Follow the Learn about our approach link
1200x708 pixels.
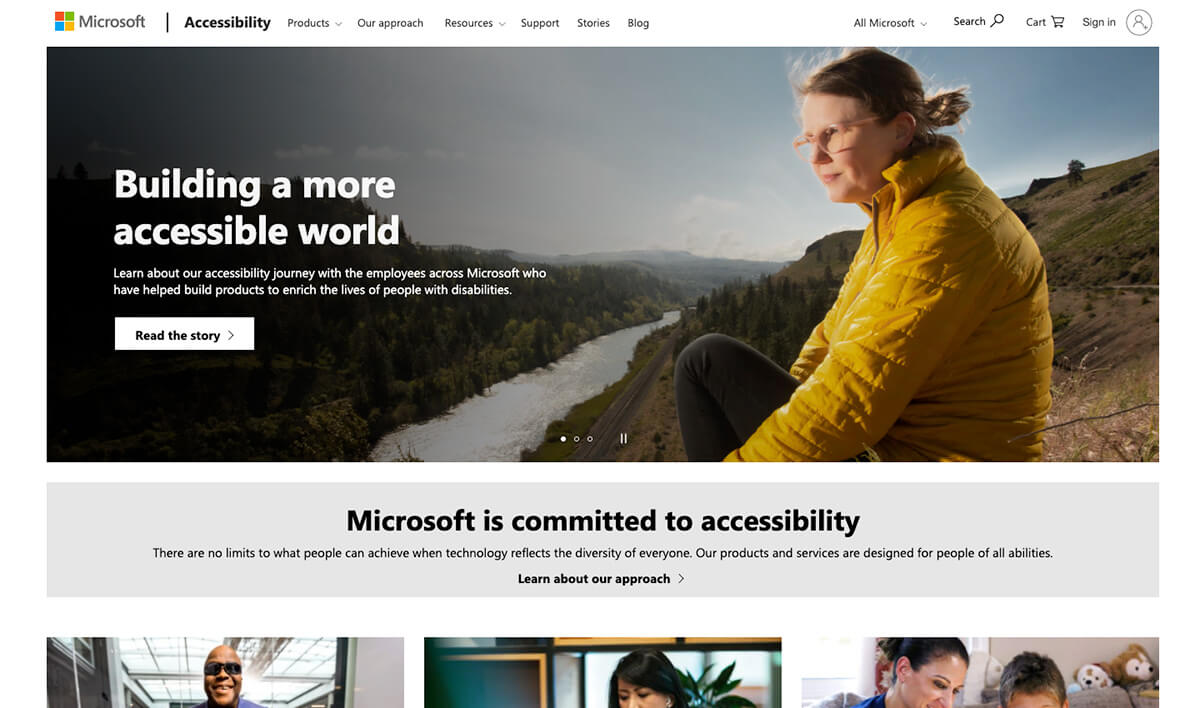pos(601,579)
